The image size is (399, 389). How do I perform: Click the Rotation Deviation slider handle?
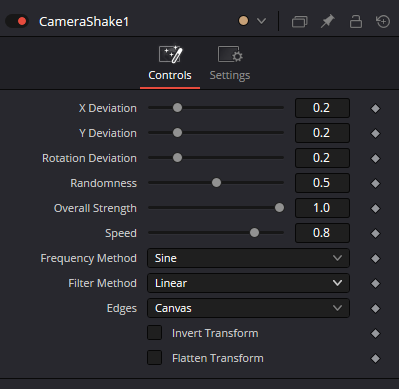(x=177, y=157)
